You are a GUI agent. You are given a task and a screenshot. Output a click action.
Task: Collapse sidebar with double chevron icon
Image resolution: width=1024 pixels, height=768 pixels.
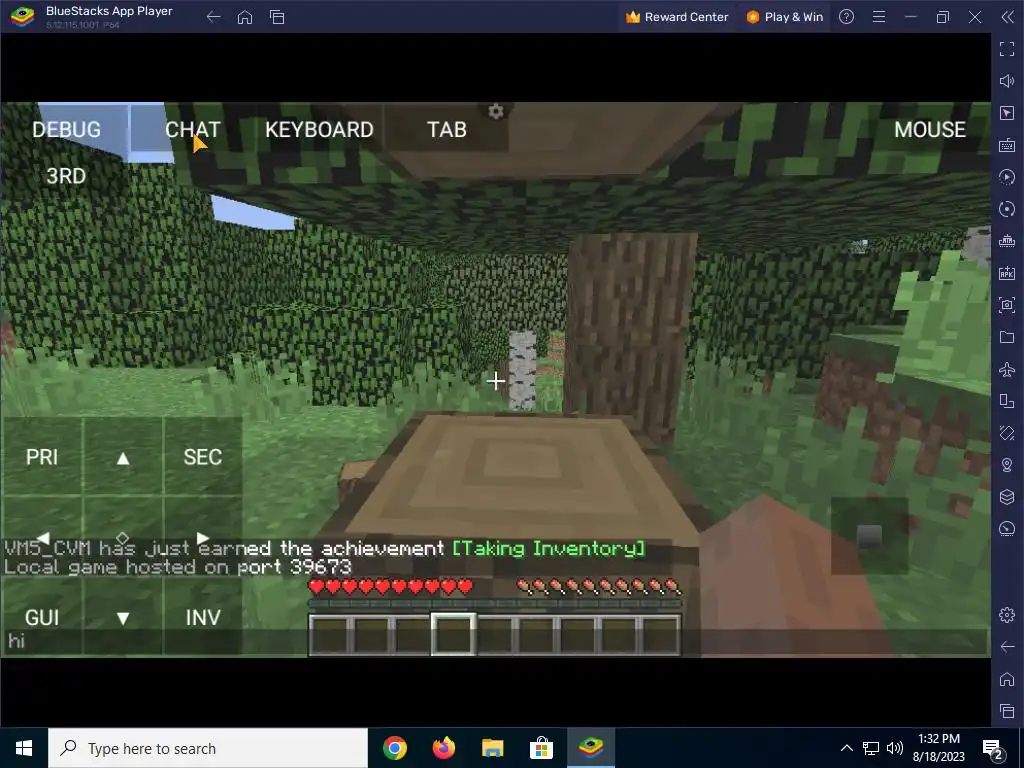(1008, 17)
